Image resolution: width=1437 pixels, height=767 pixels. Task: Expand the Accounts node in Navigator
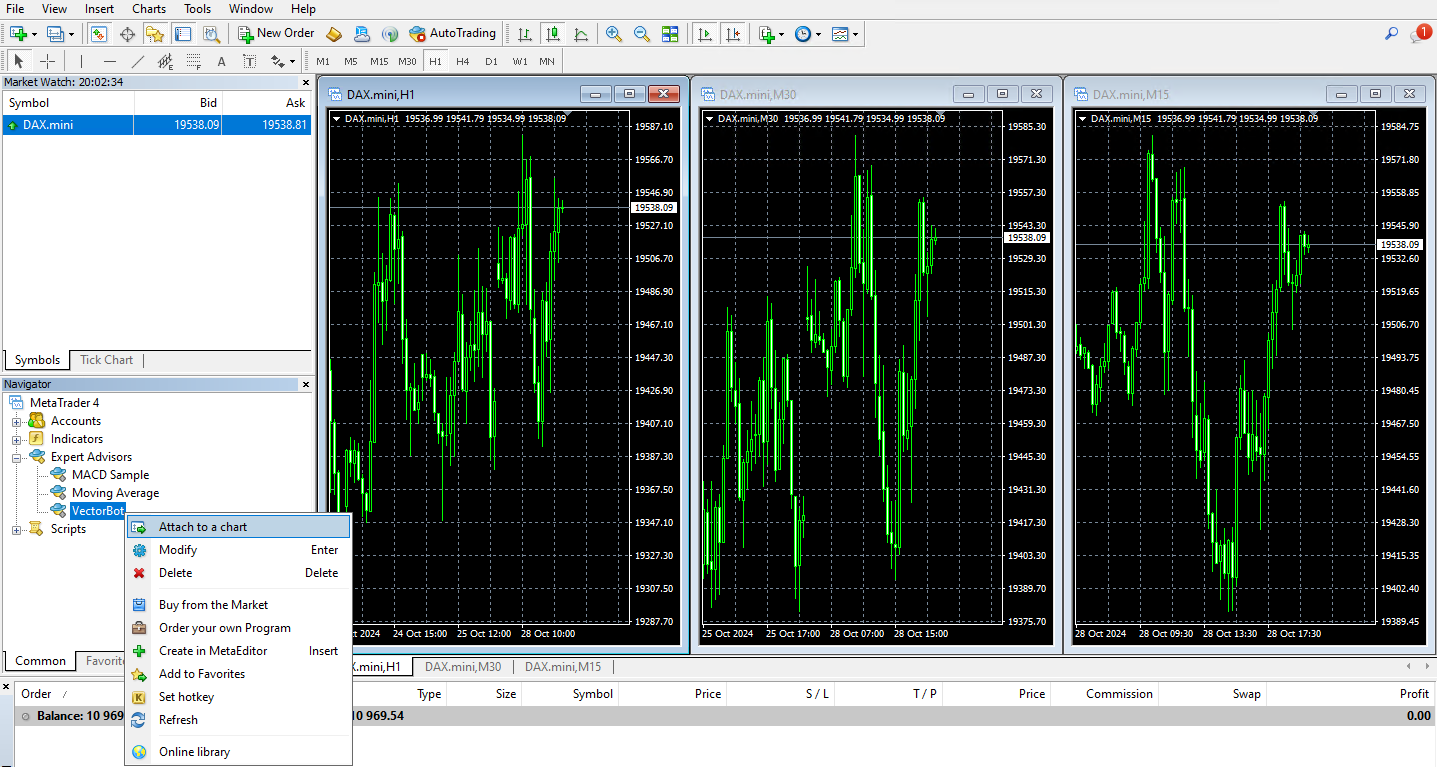click(x=16, y=421)
